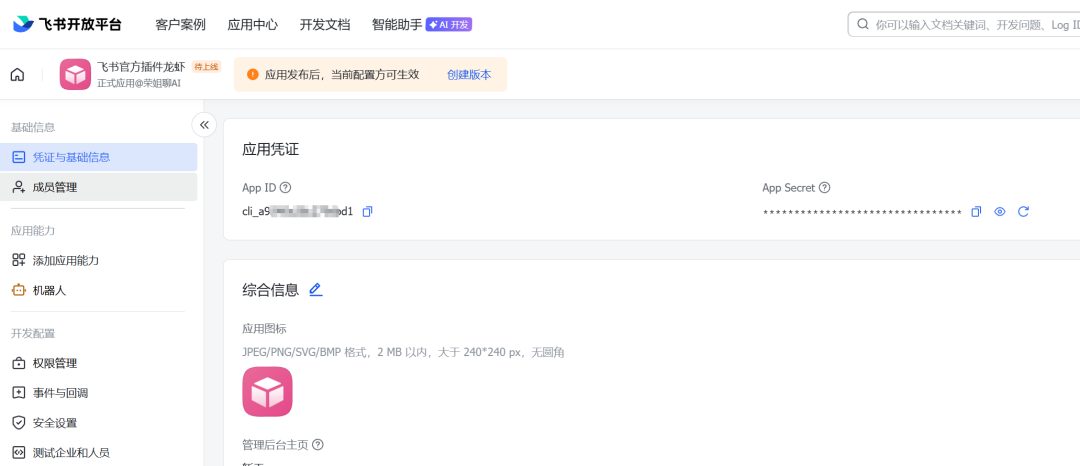Click 开发配置 sidebar group label

(x=33, y=334)
